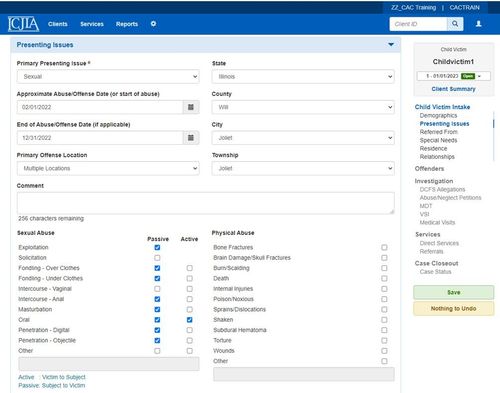Open the State dropdown
This screenshot has height=393, width=500.
(303, 76)
